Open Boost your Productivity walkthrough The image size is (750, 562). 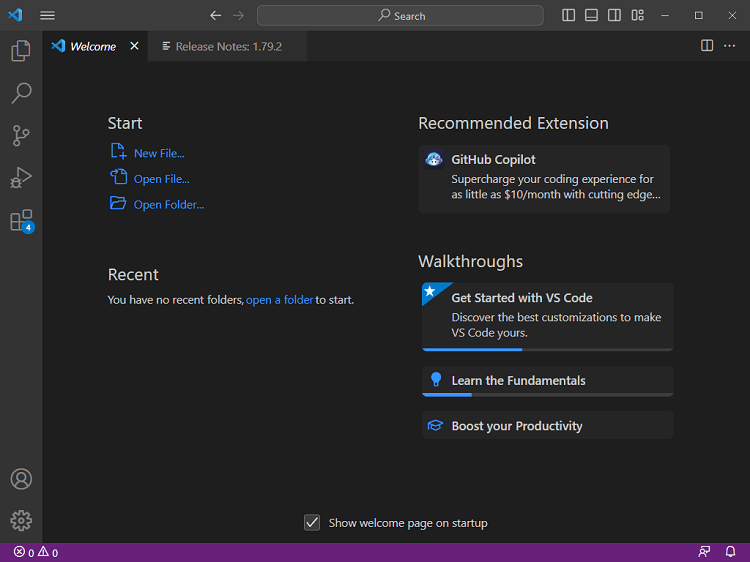point(548,425)
